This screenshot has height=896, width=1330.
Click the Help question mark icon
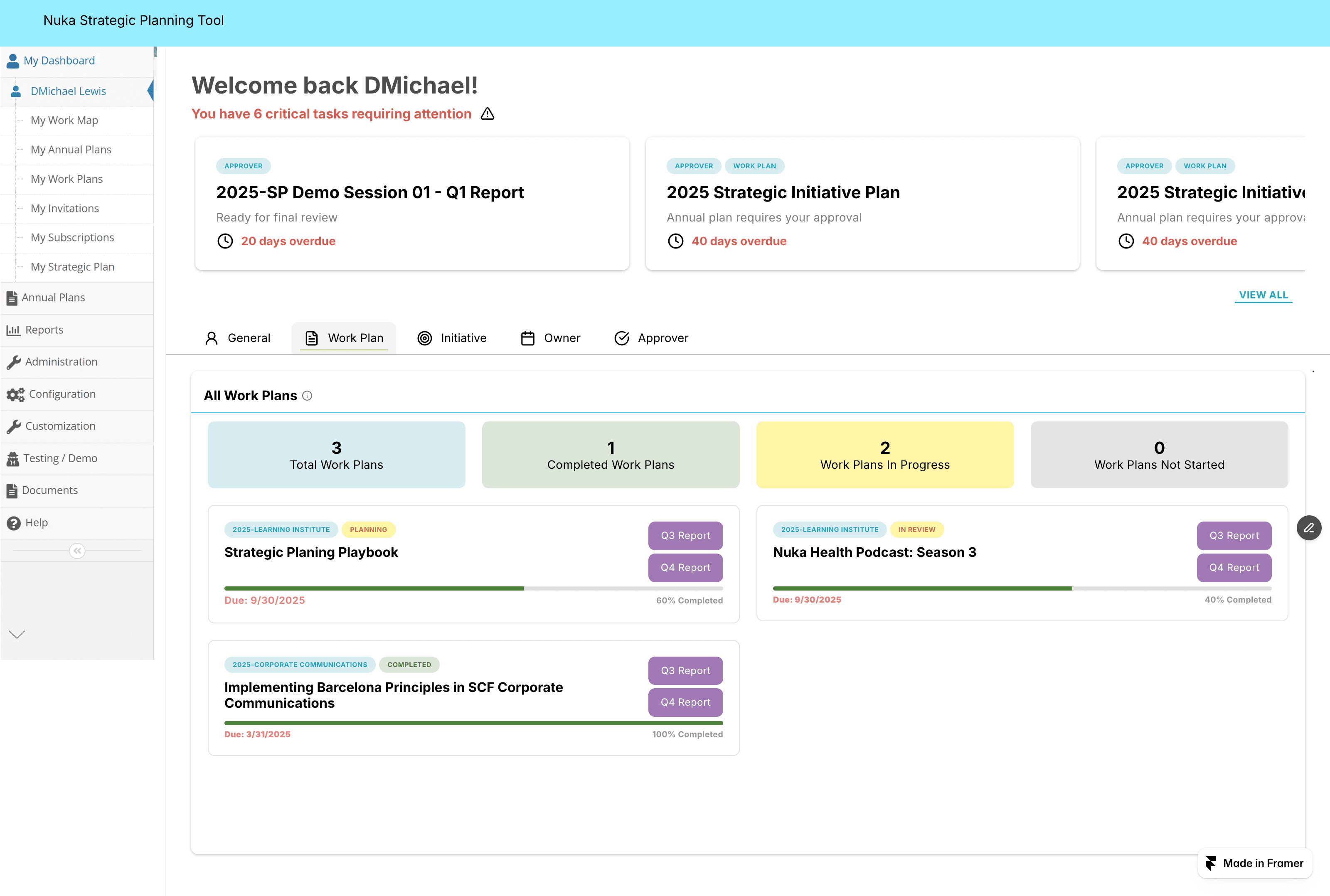coord(13,523)
